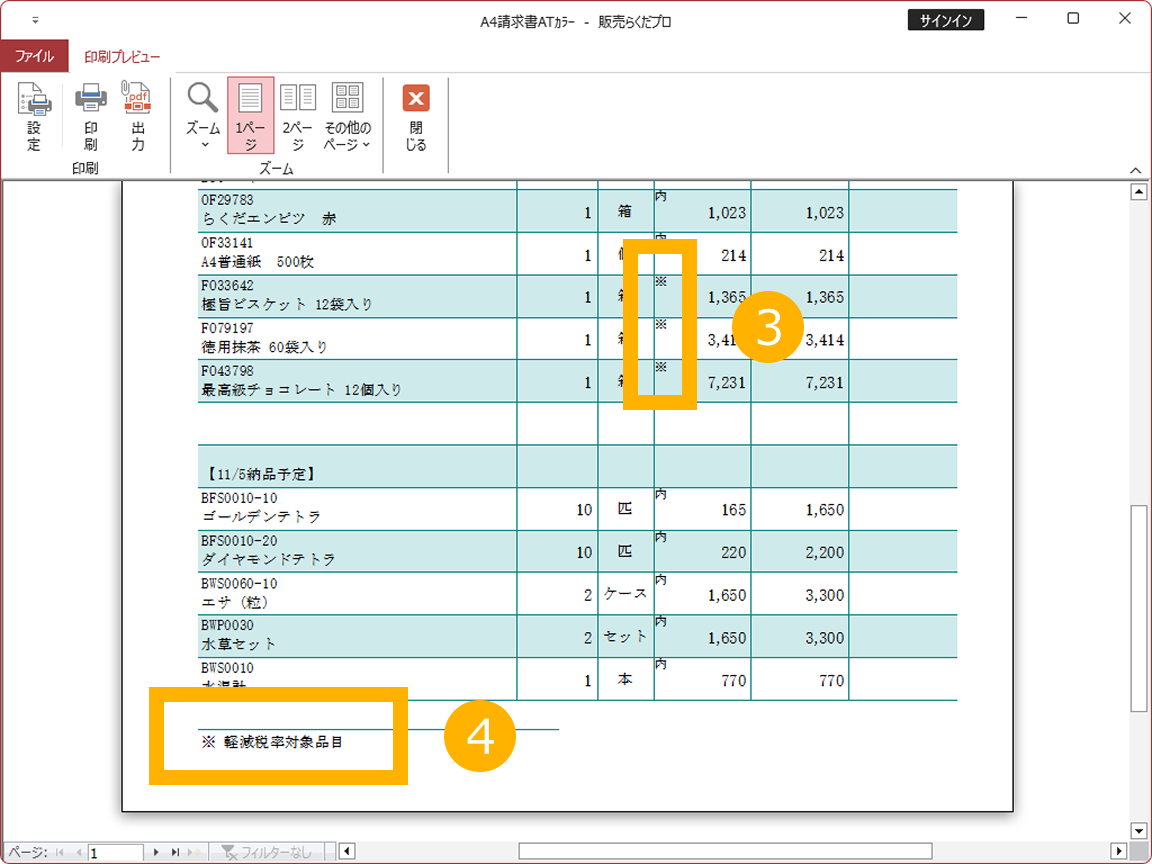Click the 出力 PDF export icon
The height and width of the screenshot is (864, 1152).
[137, 99]
